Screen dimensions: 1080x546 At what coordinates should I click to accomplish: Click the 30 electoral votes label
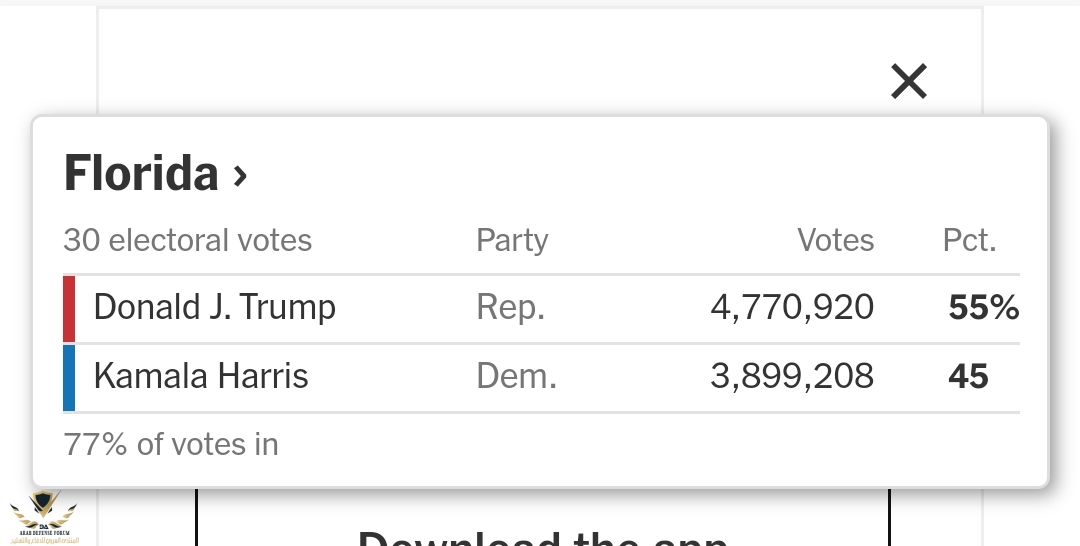188,241
